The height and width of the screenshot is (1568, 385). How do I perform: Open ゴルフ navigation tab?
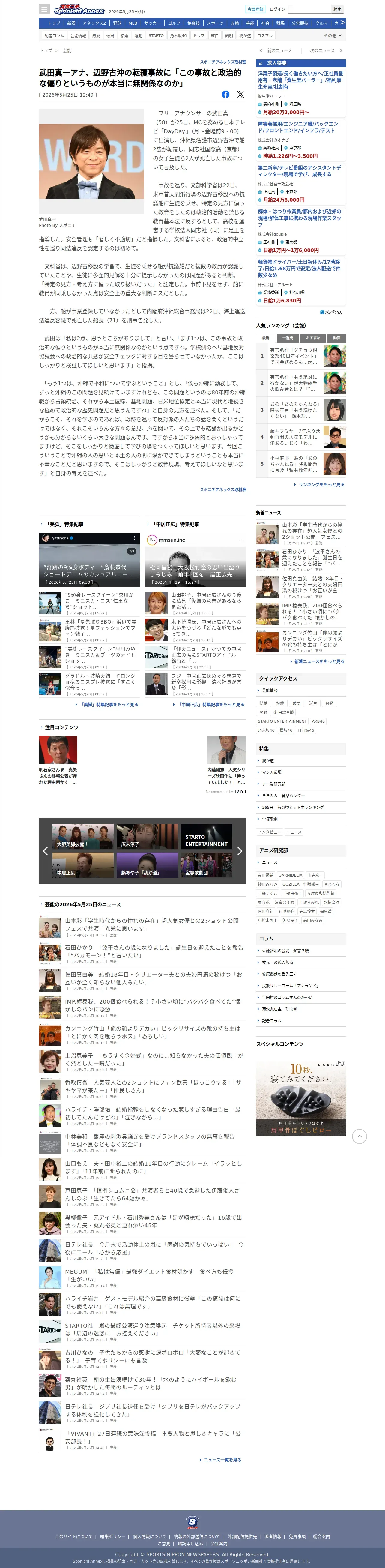174,23
